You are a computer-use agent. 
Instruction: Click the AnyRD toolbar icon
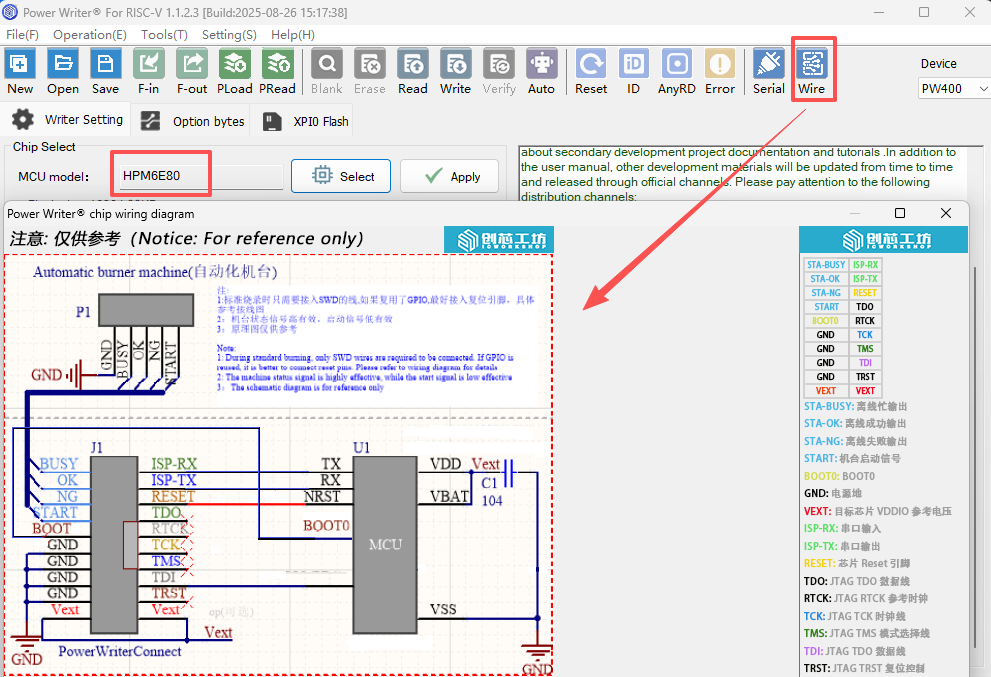click(676, 72)
